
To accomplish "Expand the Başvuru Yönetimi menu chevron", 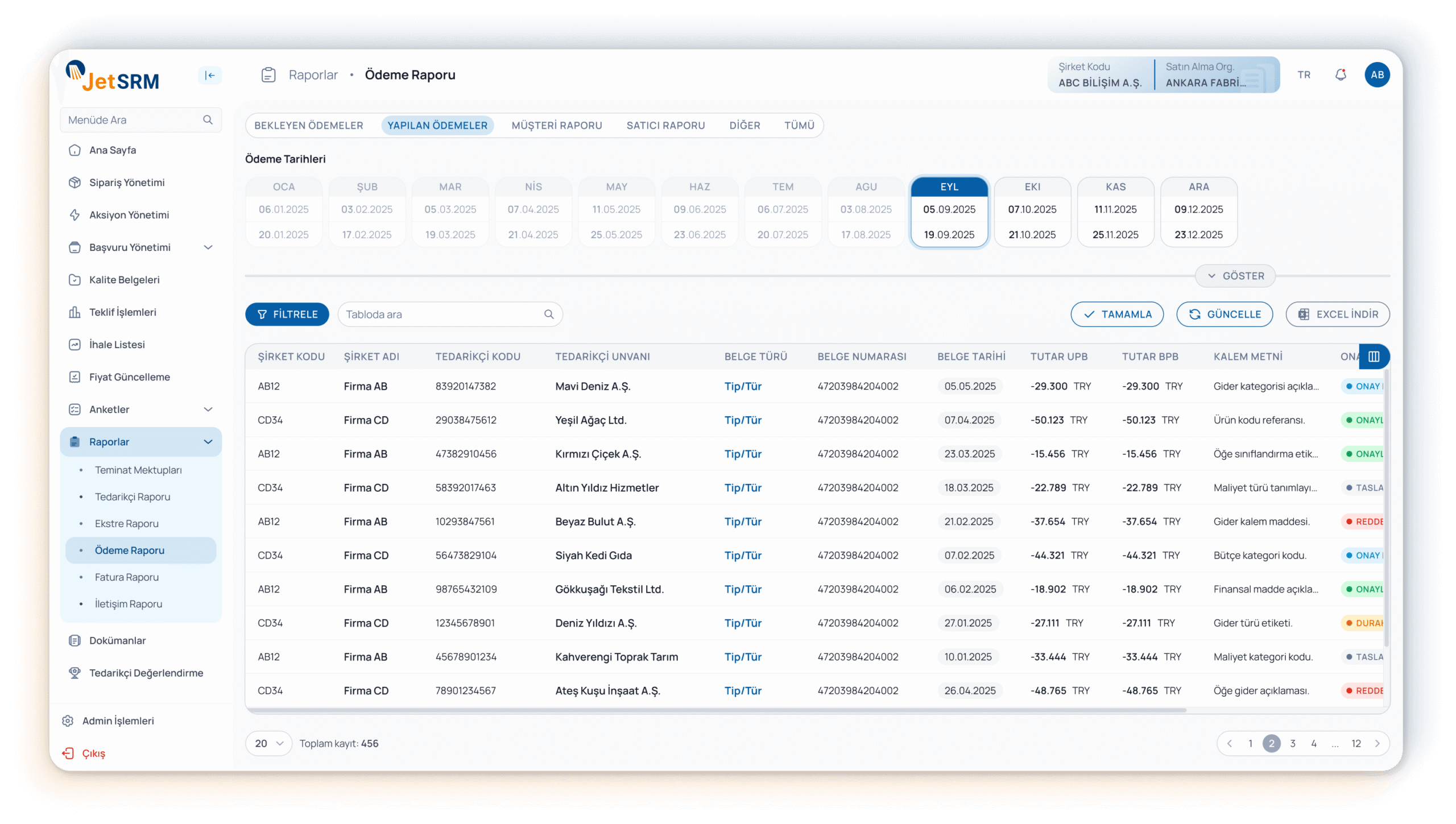I will pos(208,247).
